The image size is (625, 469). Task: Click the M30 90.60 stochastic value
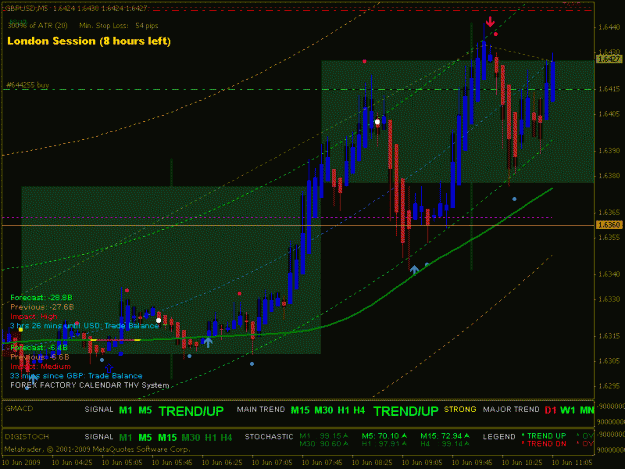pyautogui.click(x=324, y=443)
